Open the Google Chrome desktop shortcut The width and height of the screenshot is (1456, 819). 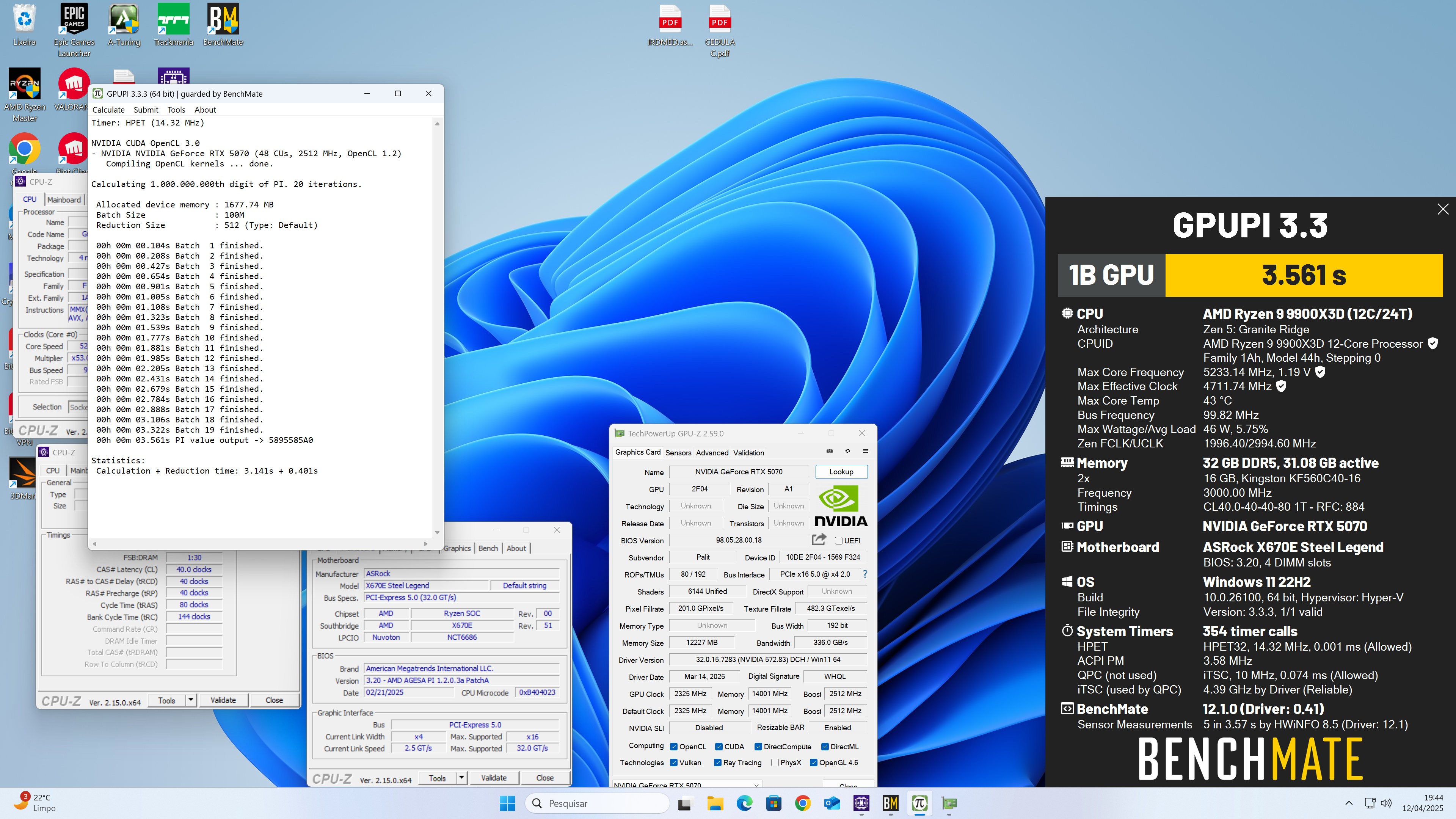(x=24, y=152)
